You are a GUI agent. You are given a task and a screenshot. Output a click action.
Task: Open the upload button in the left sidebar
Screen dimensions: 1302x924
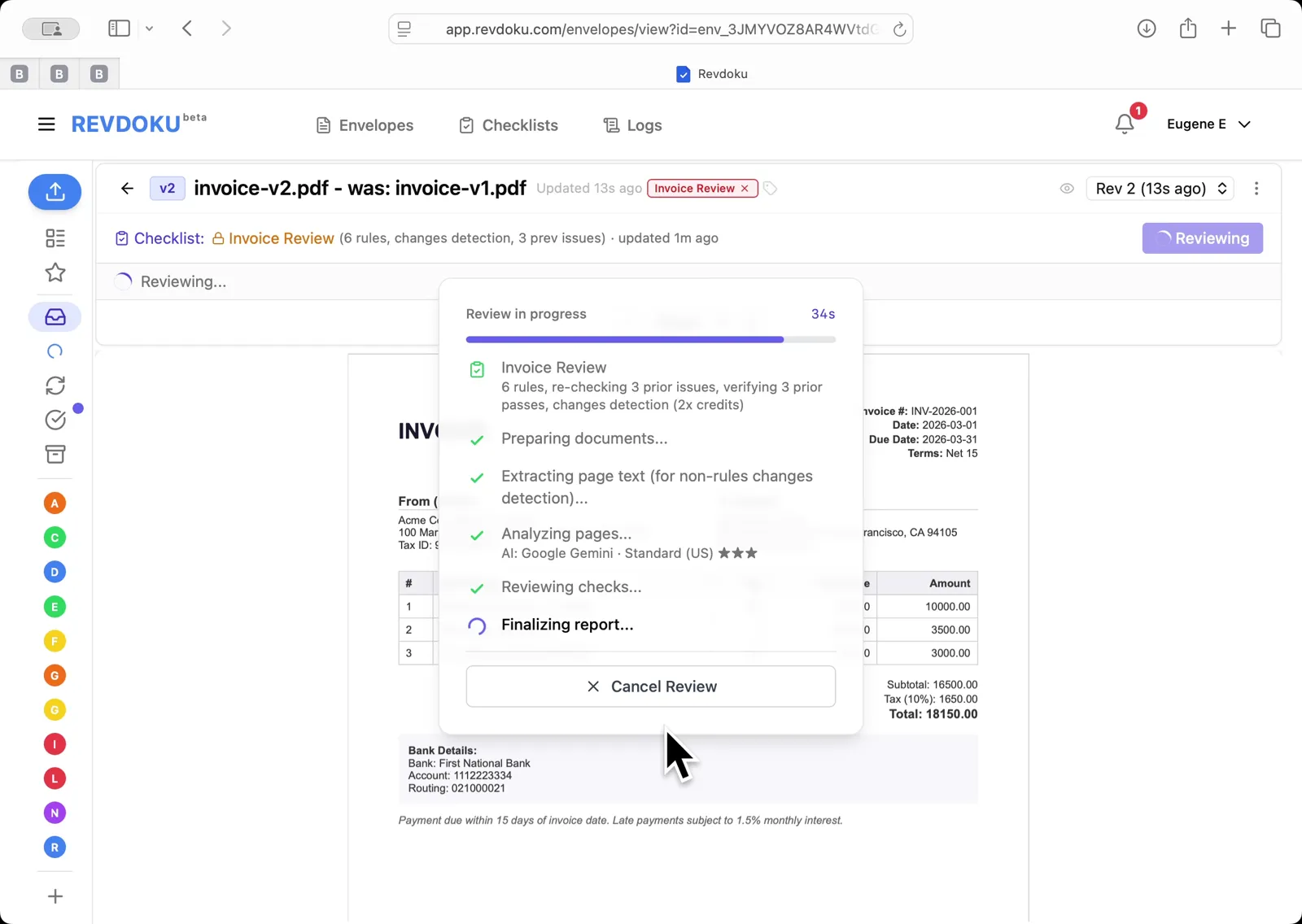tap(55, 192)
